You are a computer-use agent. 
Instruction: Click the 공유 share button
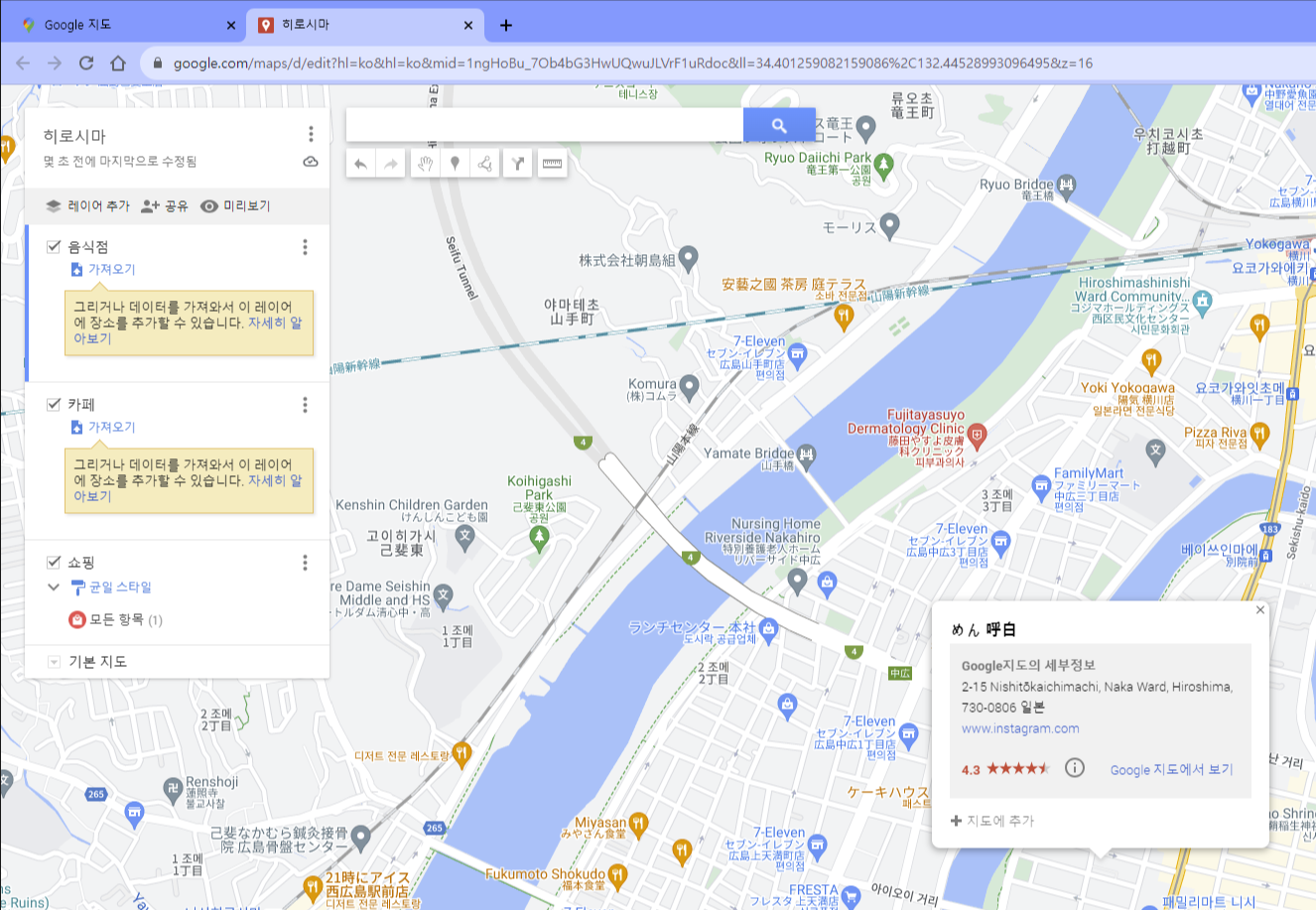[x=165, y=206]
